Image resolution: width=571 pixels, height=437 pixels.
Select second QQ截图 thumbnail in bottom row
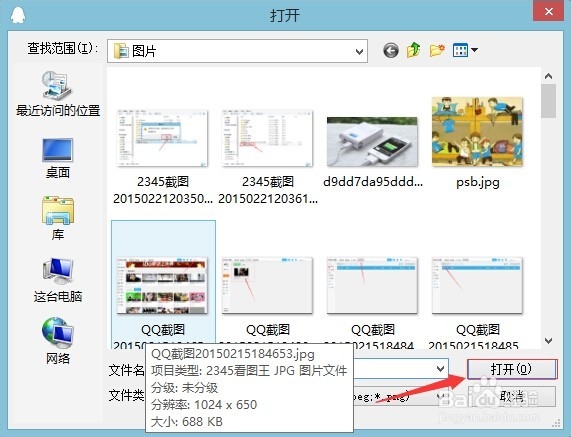pyautogui.click(x=268, y=286)
